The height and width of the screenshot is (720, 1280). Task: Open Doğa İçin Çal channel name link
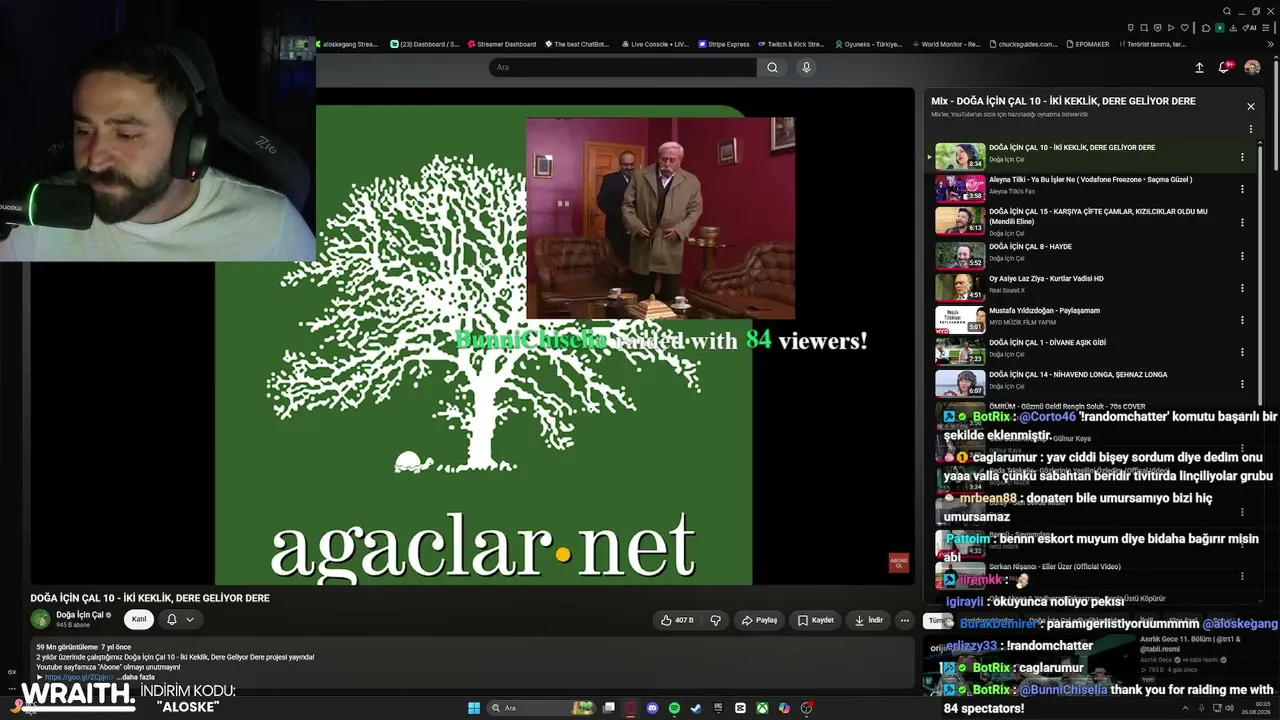tap(80, 615)
